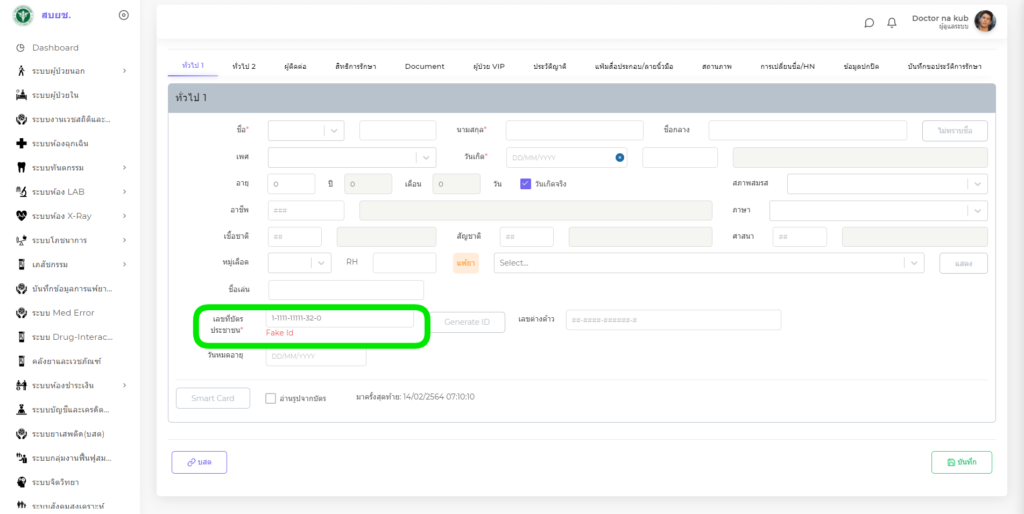Open the X-Ray room system sidebar item
This screenshot has width=1024, height=514.
[70, 215]
